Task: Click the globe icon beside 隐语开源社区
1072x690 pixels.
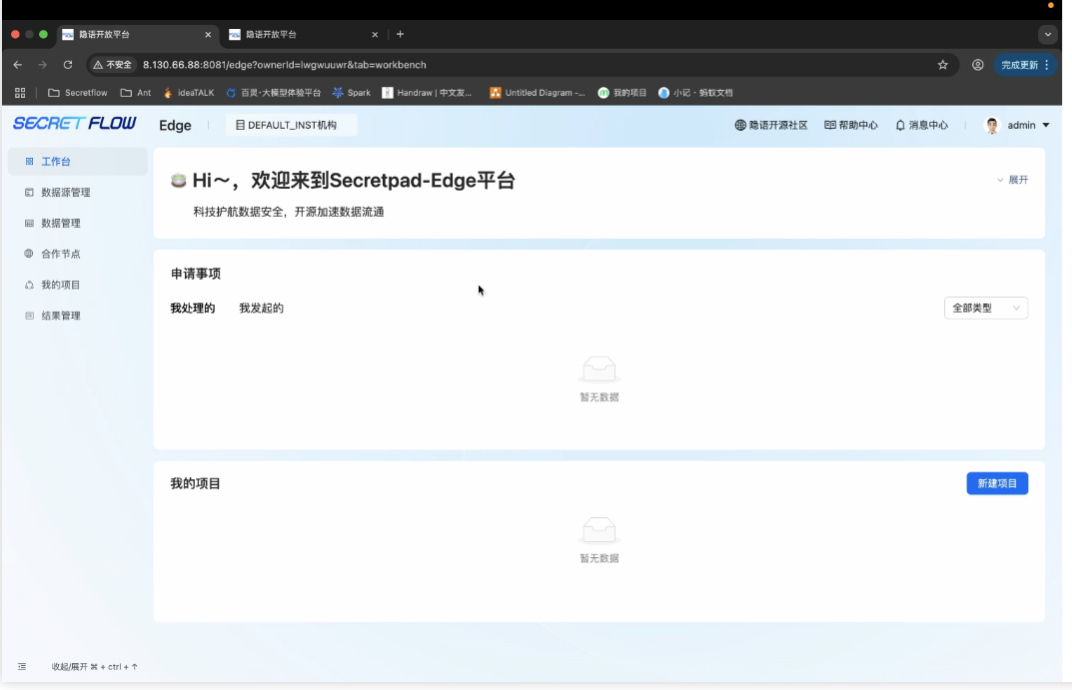Action: pyautogui.click(x=740, y=125)
